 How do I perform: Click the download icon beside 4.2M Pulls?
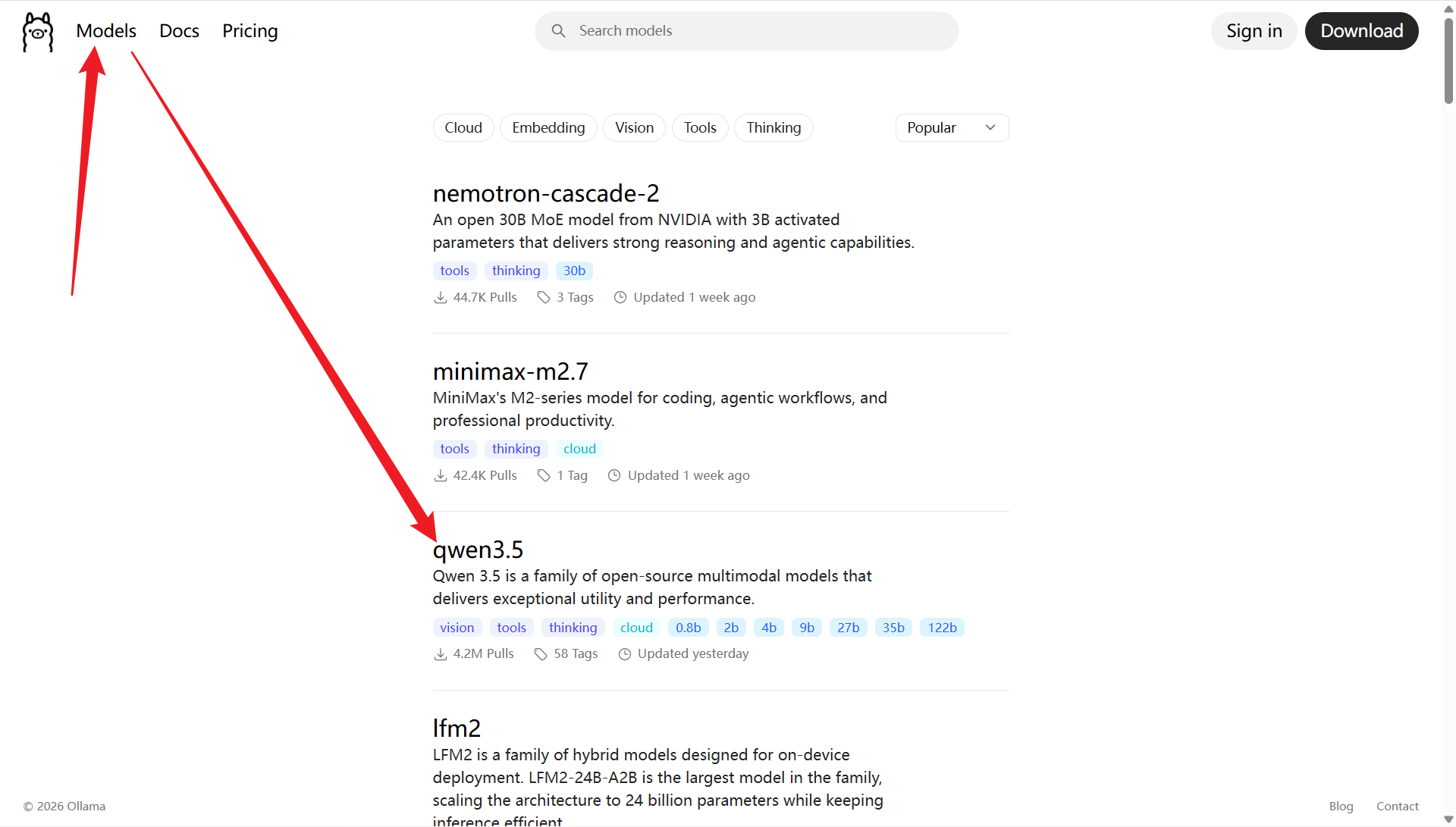coord(441,653)
